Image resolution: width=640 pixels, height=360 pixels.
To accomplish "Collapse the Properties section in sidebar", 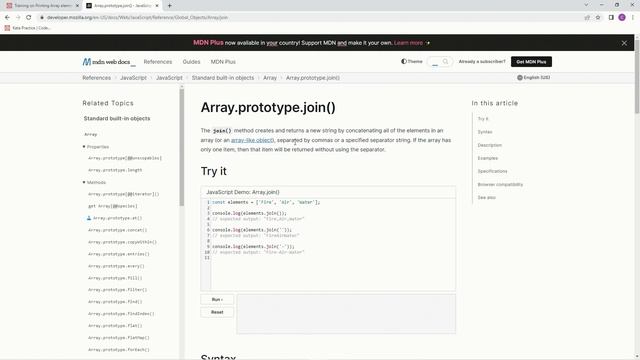I will [96, 147].
